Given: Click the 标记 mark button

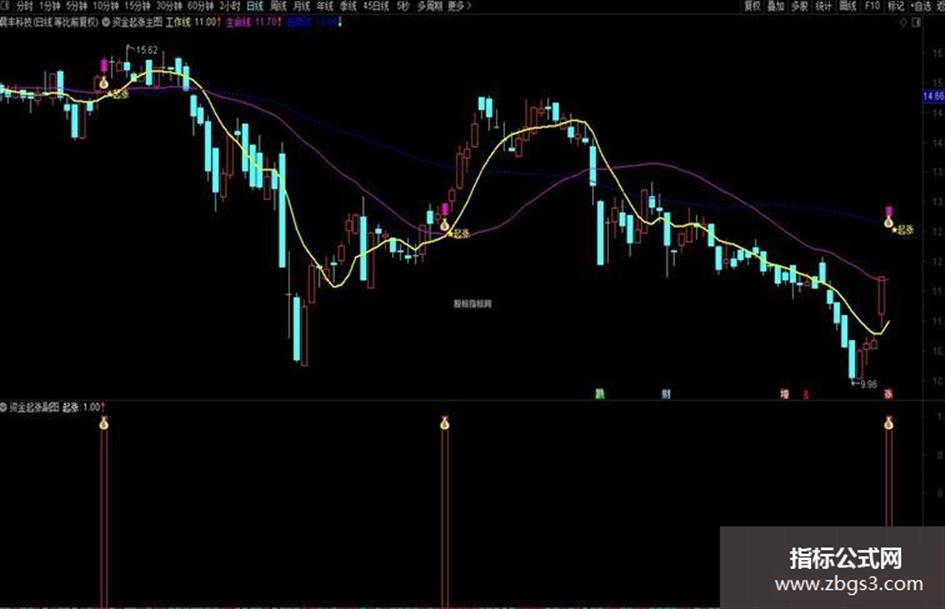Looking at the screenshot, I should point(896,6).
